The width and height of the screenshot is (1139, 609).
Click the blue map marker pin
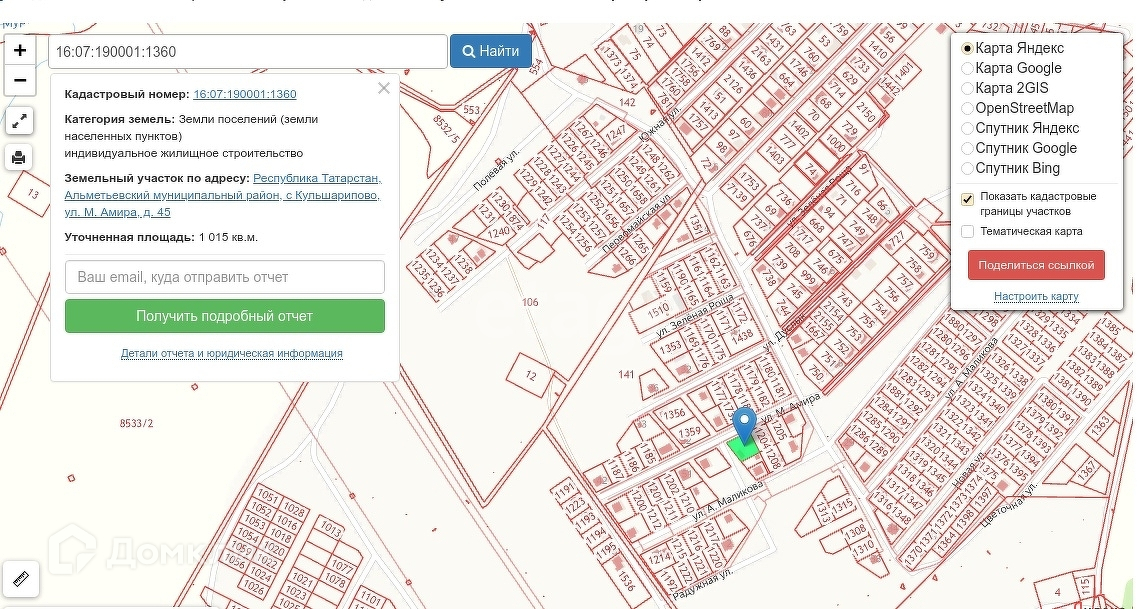click(x=744, y=424)
